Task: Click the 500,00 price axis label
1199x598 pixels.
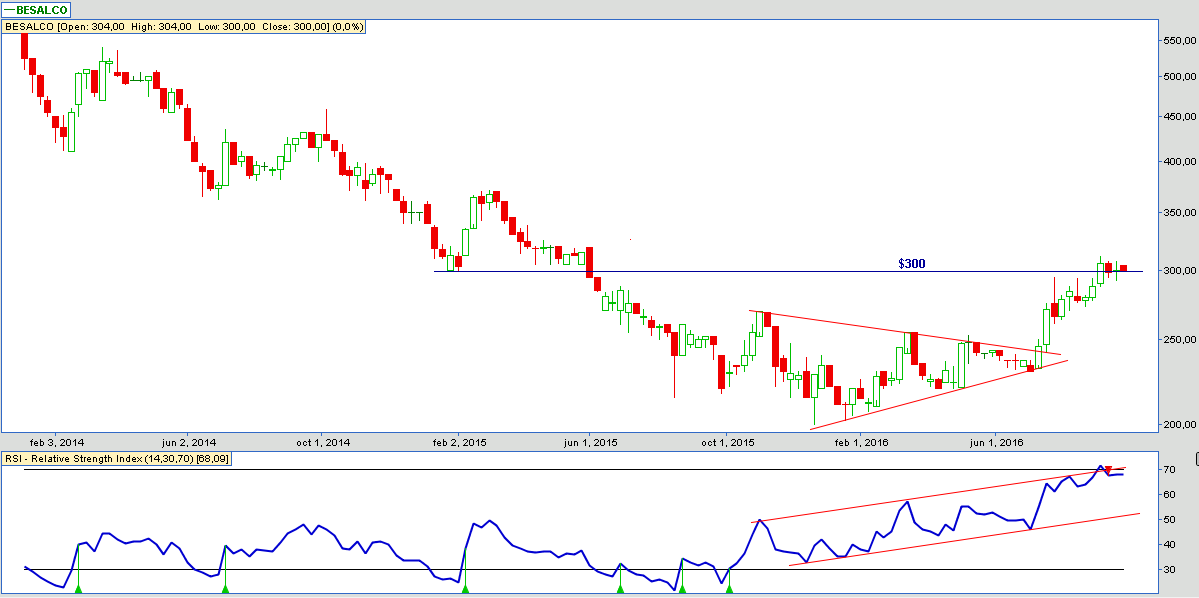Action: 1180,76
